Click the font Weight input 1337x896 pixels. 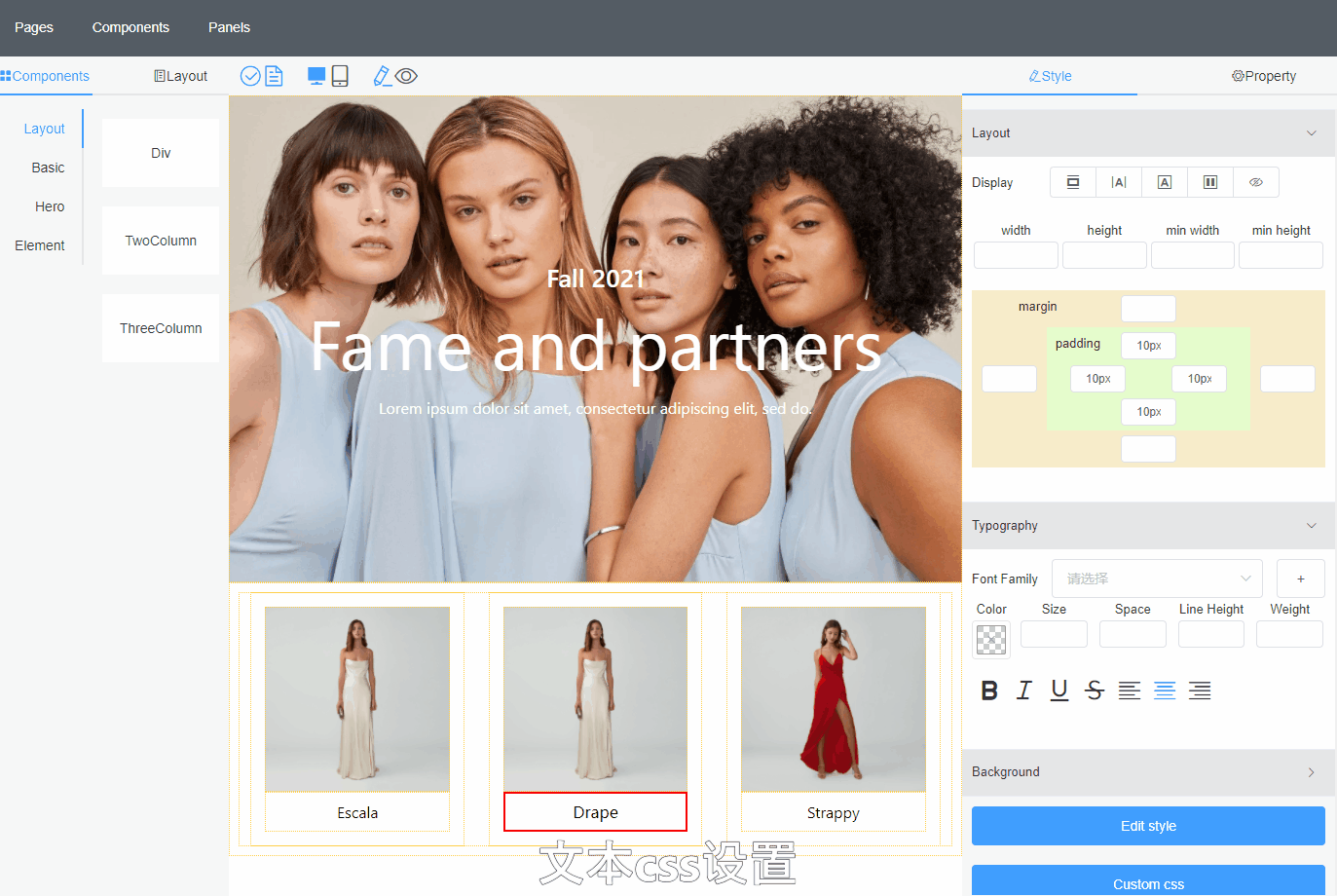(x=1289, y=634)
